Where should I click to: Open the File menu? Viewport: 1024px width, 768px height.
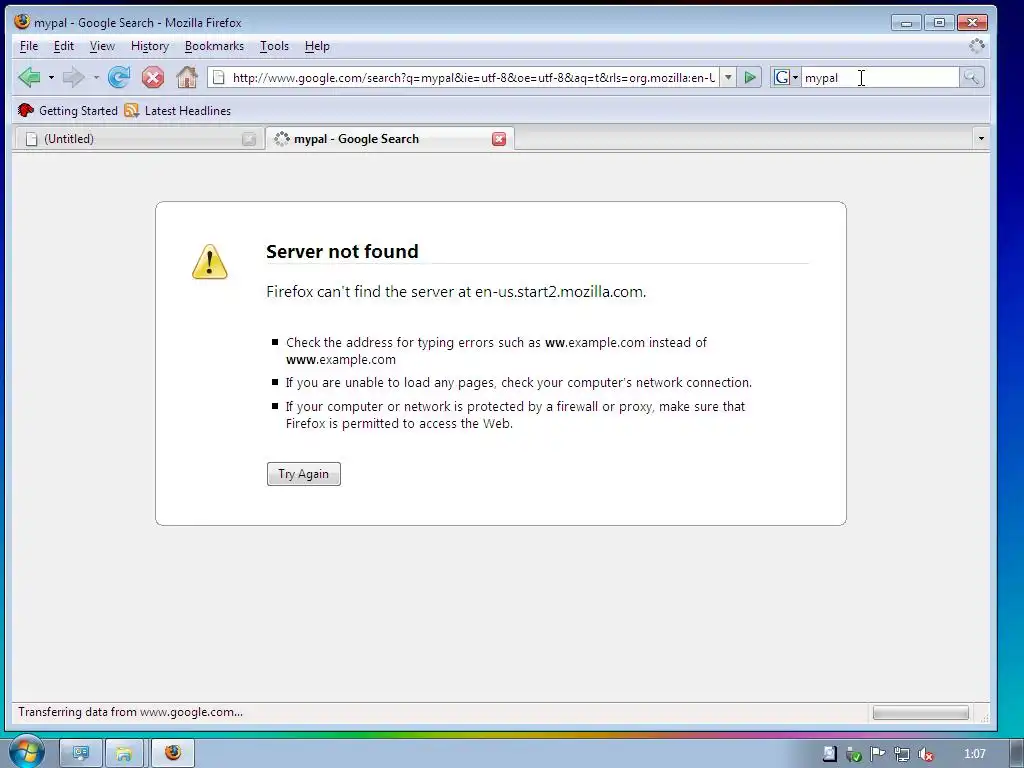pos(29,46)
